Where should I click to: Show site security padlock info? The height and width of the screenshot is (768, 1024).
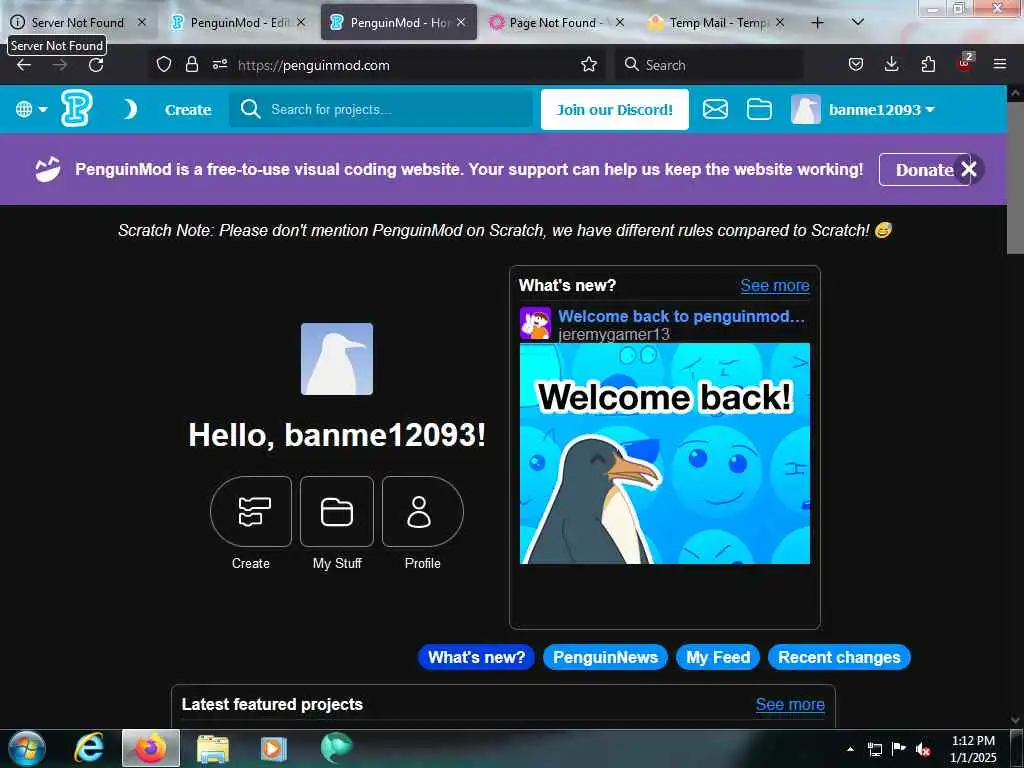[x=191, y=65]
